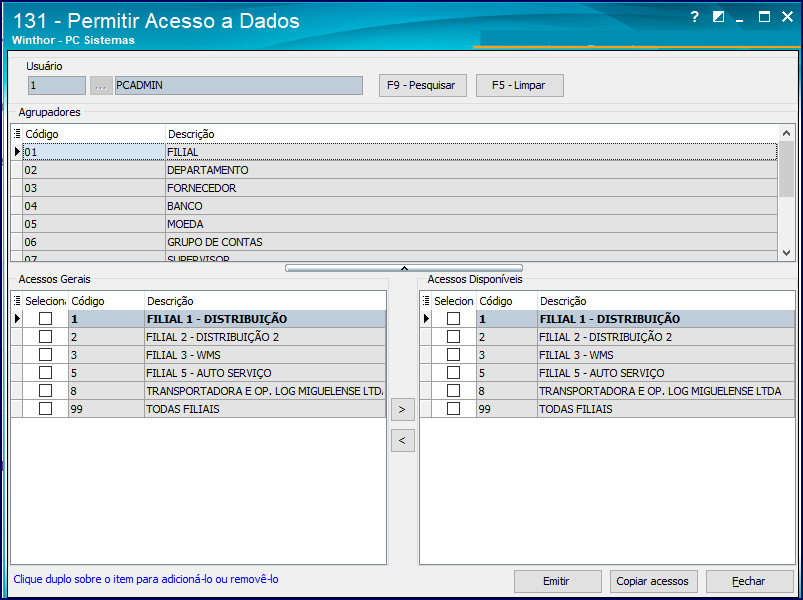Select FILIAL 3 - WMS text in Acessos Gerais
Screen dimensions: 803x600
click(183, 355)
